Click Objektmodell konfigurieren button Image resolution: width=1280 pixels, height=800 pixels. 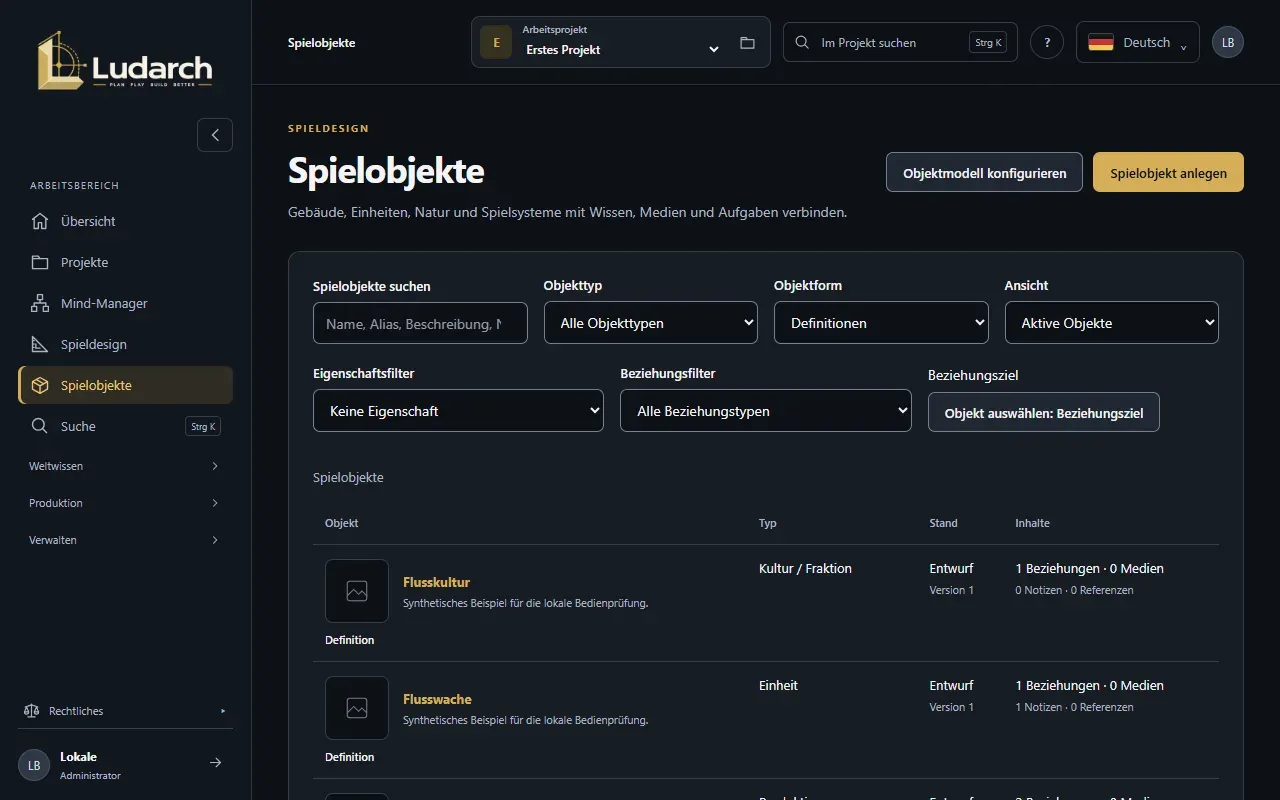coord(984,172)
